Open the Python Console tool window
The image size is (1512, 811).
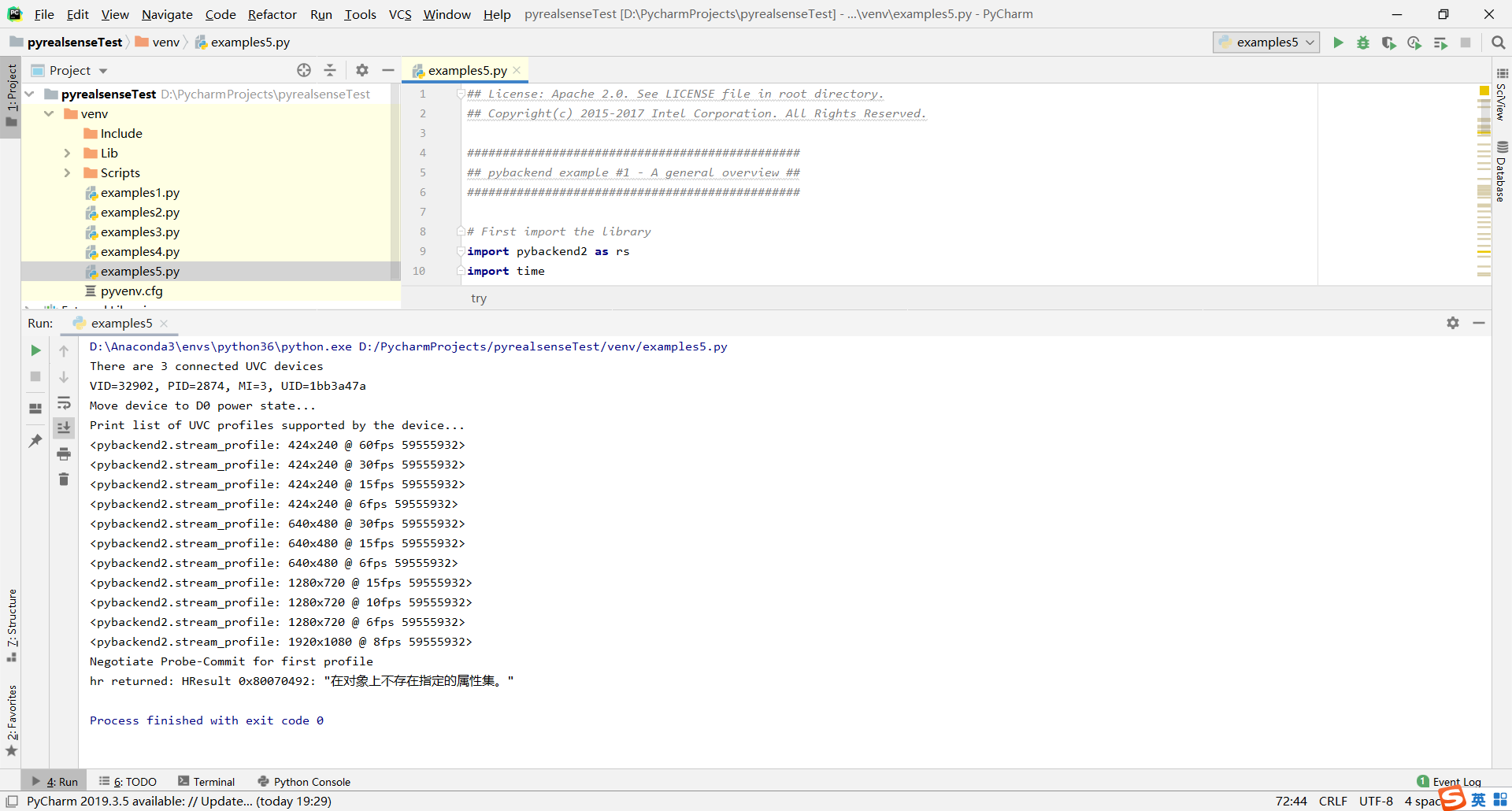(304, 782)
